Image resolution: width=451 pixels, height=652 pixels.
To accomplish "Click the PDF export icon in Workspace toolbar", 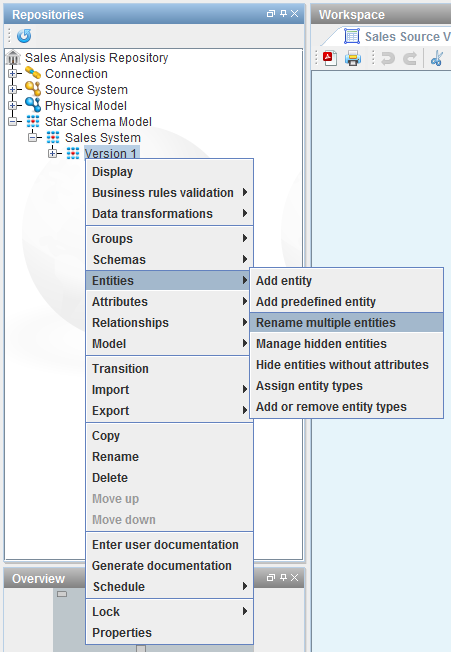I will tap(330, 58).
